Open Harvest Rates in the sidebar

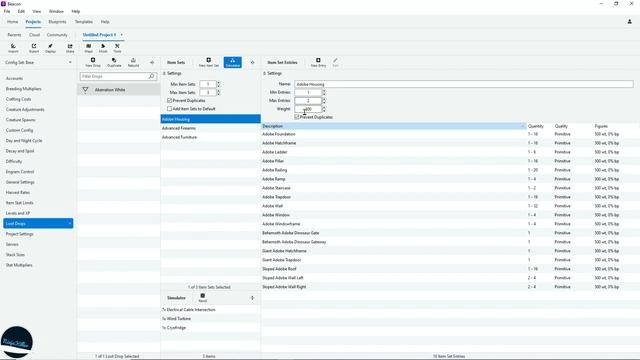[38, 192]
